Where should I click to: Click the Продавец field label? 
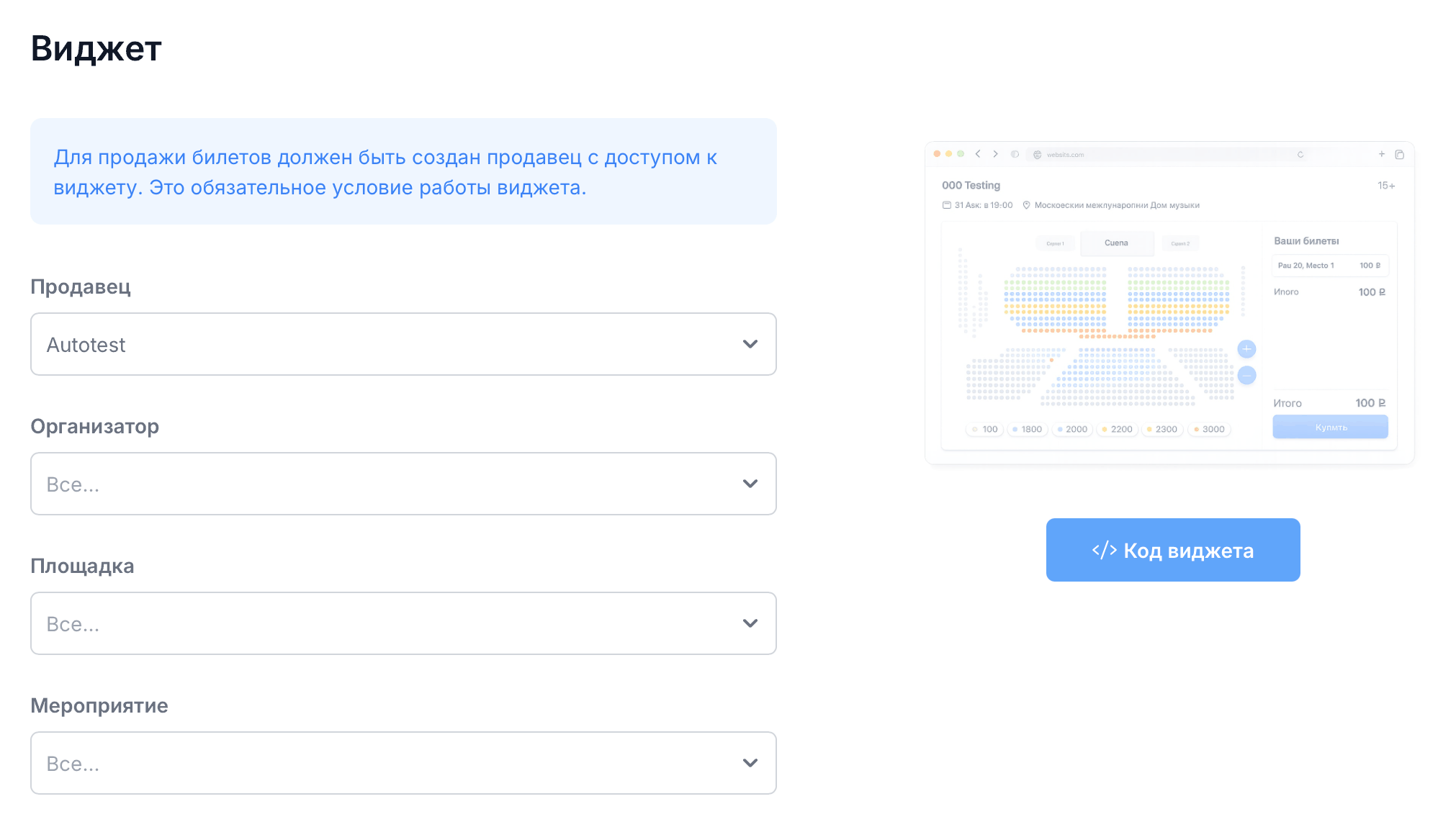click(81, 286)
